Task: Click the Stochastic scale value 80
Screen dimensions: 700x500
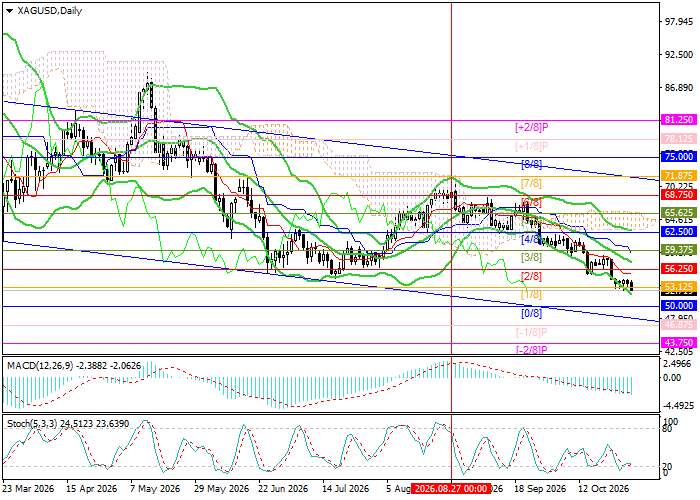Action: (667, 429)
